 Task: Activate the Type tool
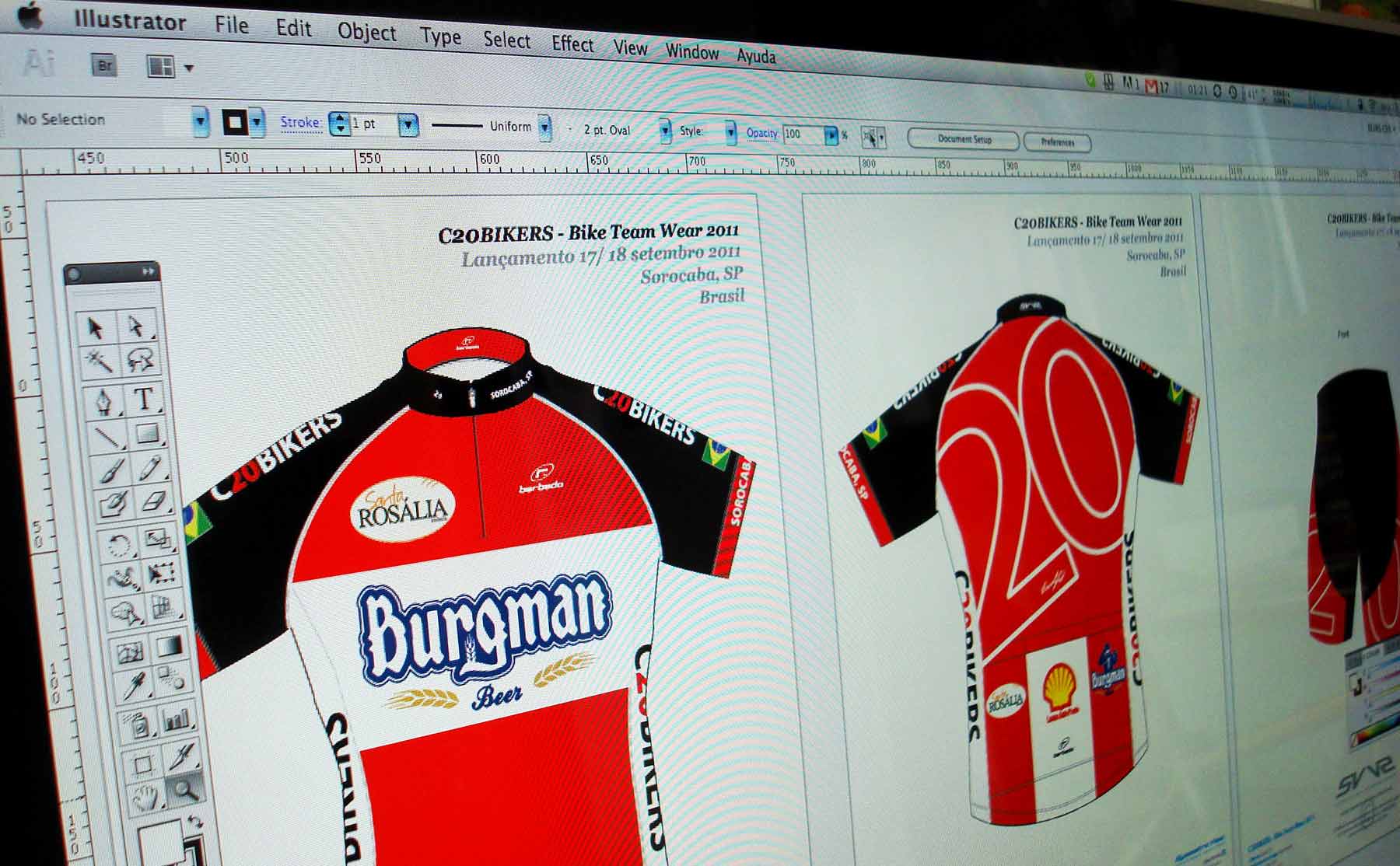point(144,399)
